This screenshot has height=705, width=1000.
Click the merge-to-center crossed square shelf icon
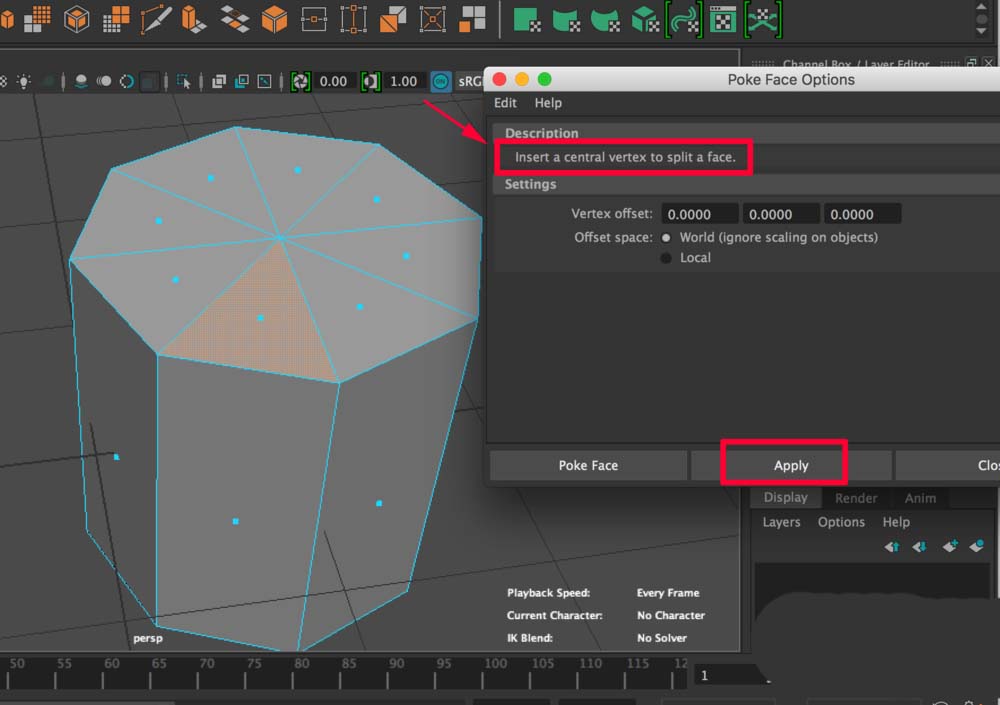[x=432, y=19]
